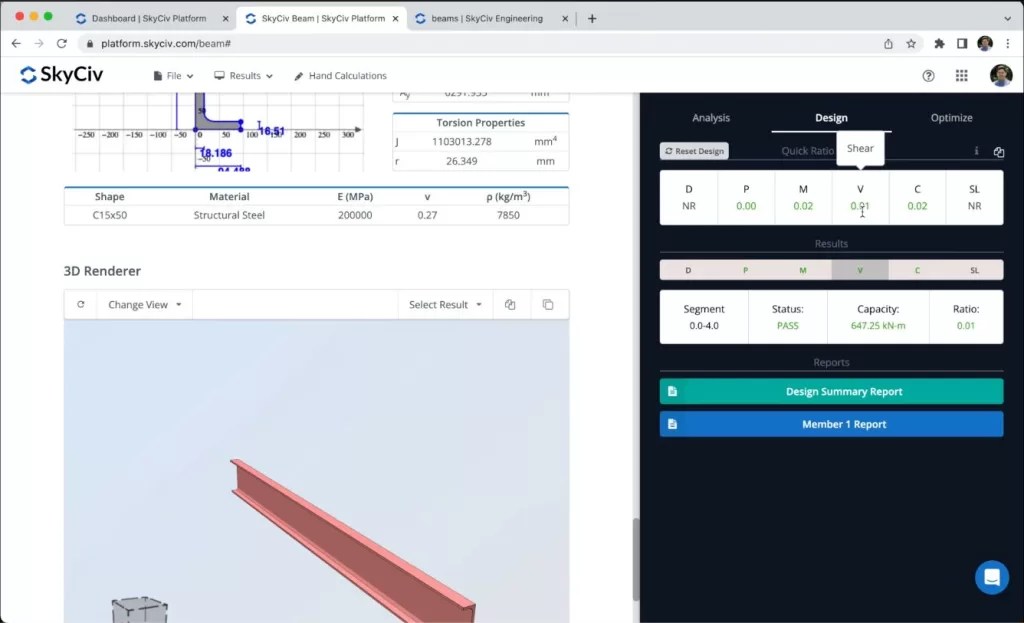This screenshot has height=623, width=1024.
Task: Select the M results tab
Action: [x=803, y=270]
